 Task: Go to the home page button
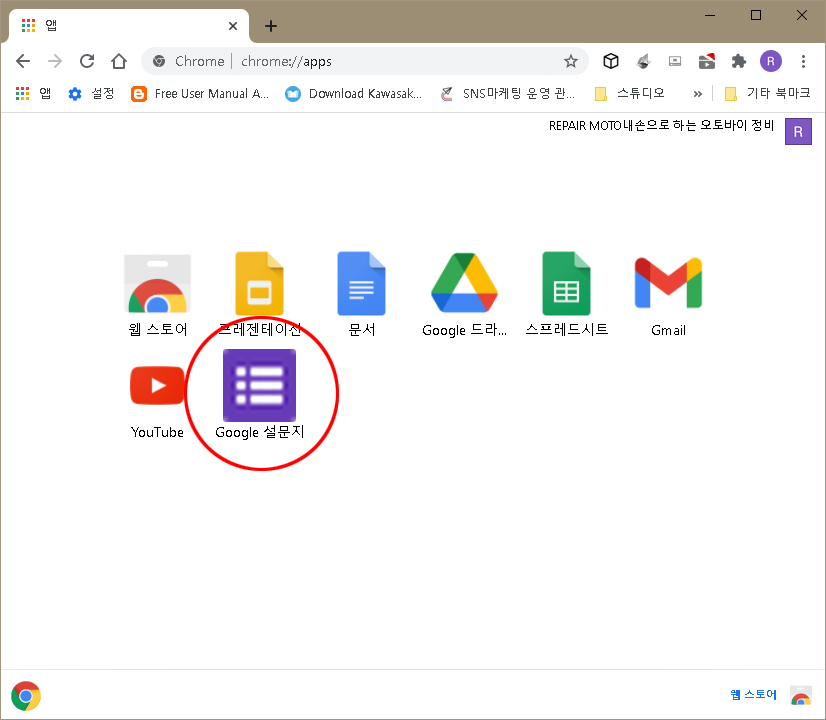(119, 61)
